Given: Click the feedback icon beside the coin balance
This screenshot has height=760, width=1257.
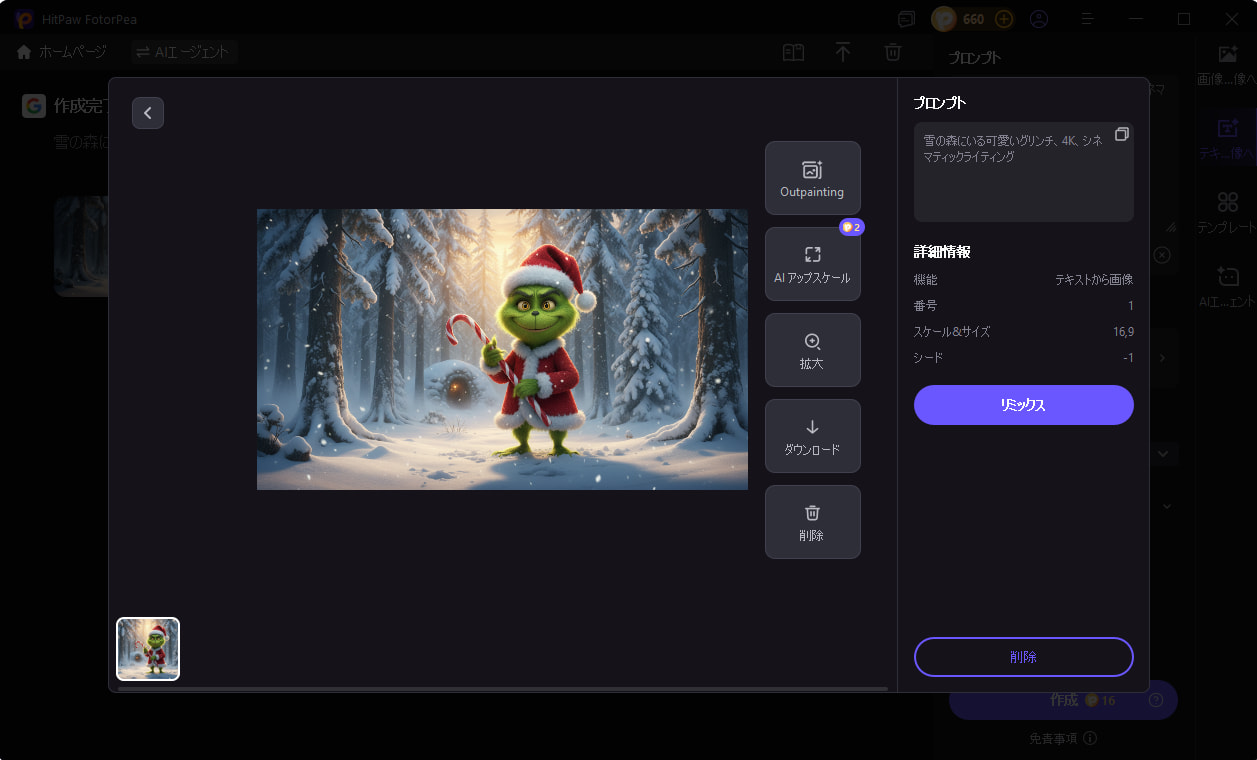Looking at the screenshot, I should 906,19.
